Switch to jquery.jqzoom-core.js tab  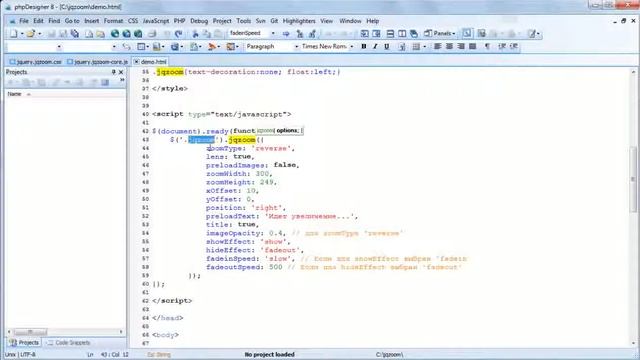tap(98, 62)
